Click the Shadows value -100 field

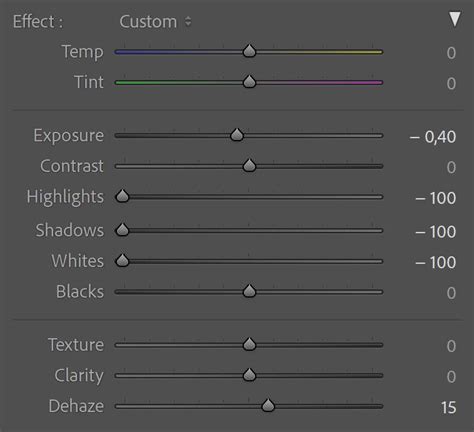coord(436,232)
